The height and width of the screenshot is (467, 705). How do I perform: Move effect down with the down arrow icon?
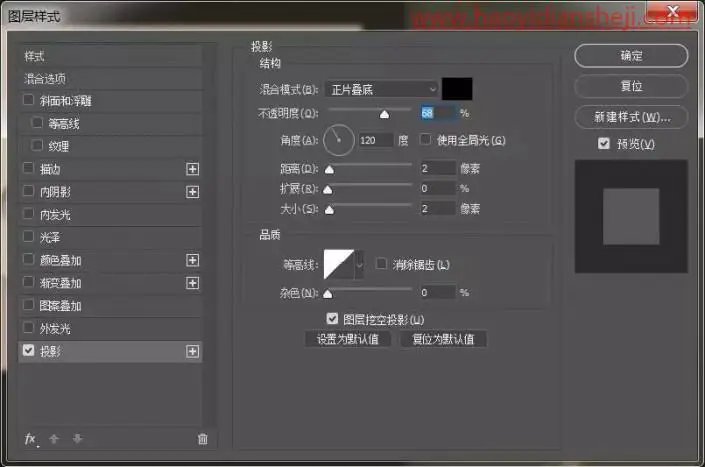tap(77, 439)
